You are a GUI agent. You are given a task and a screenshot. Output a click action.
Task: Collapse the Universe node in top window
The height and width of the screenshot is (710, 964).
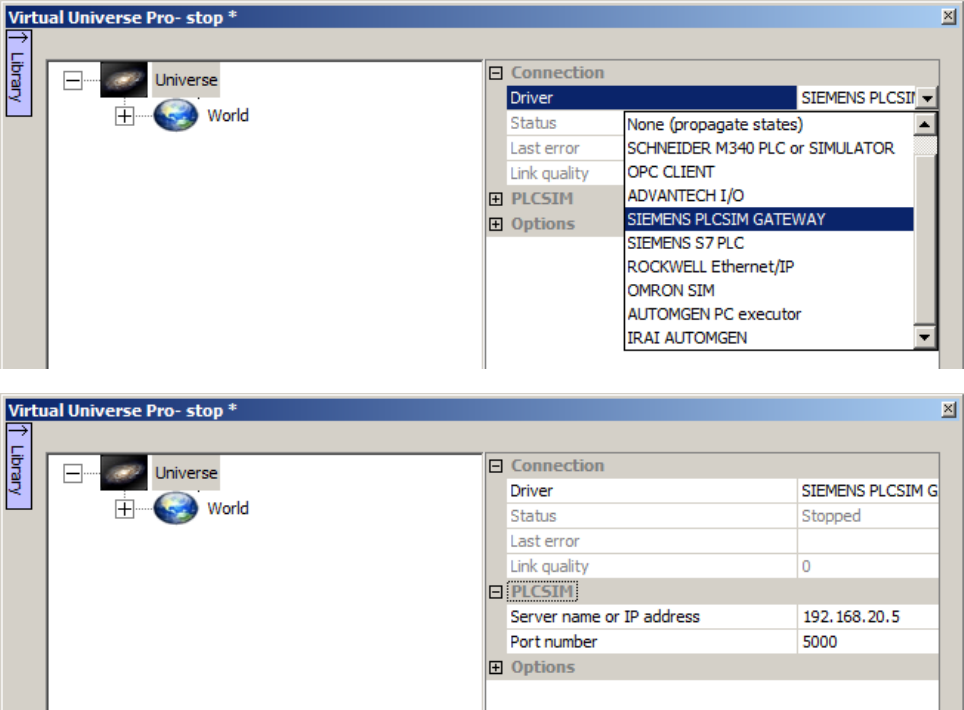73,80
